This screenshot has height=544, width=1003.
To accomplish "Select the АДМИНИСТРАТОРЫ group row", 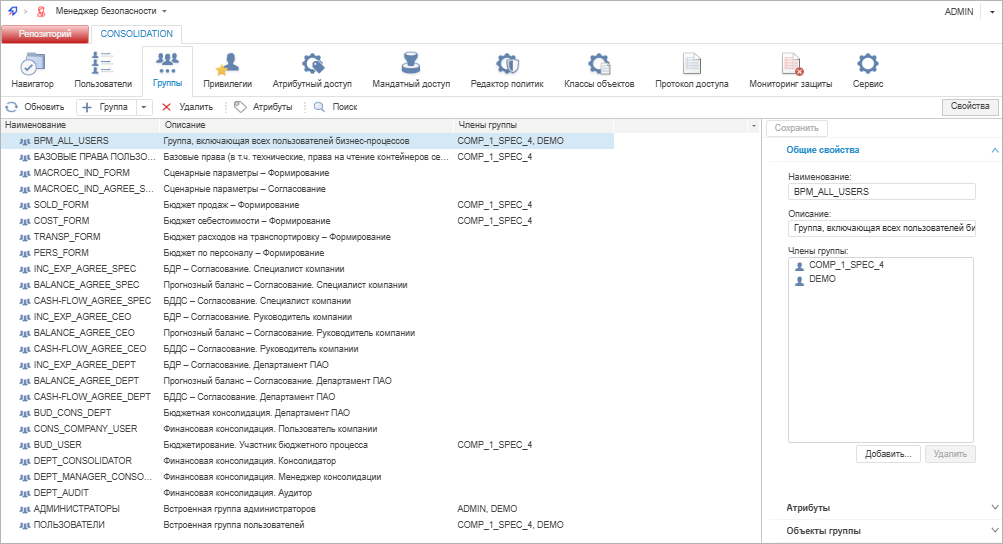I will 307,509.
